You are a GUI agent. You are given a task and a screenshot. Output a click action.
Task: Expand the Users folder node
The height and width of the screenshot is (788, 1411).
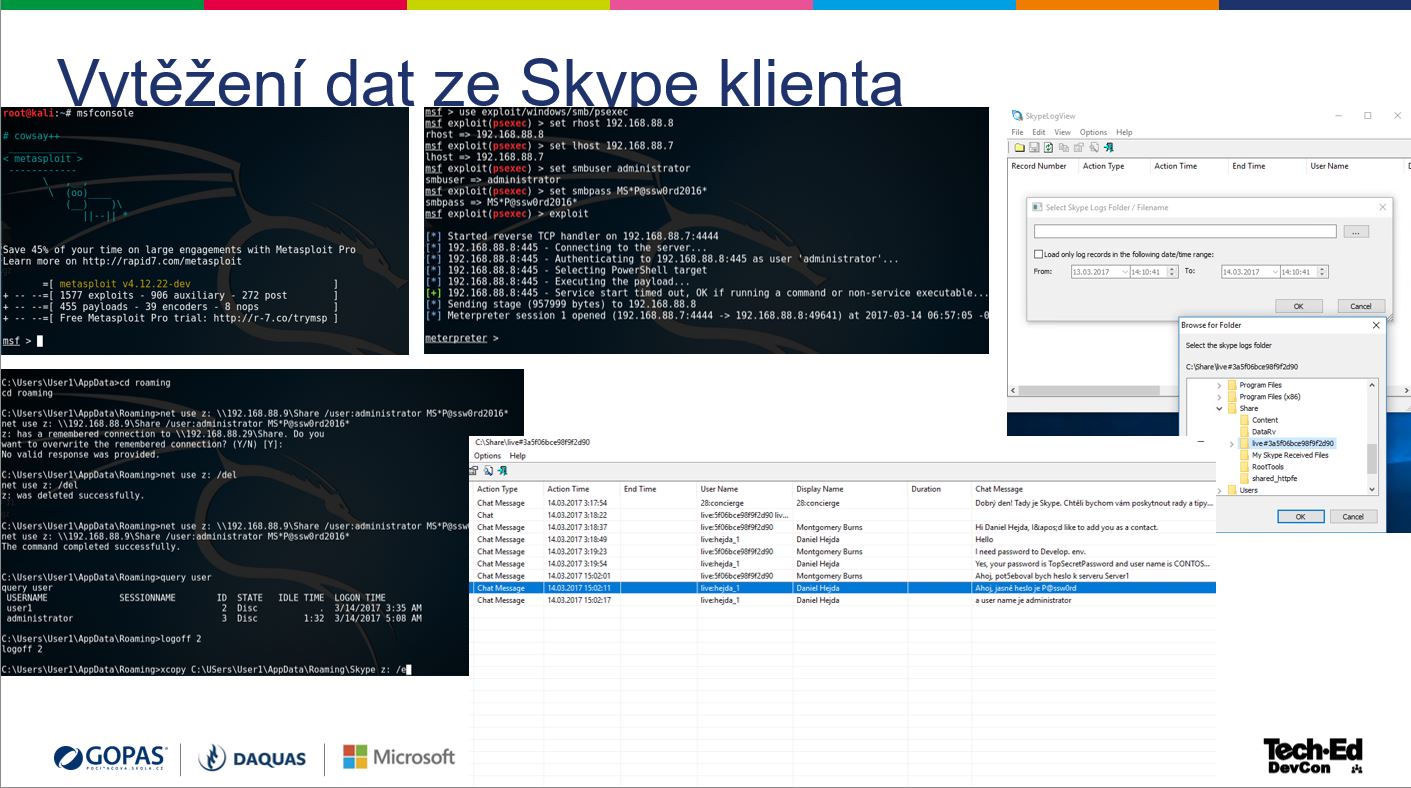[x=1219, y=491]
